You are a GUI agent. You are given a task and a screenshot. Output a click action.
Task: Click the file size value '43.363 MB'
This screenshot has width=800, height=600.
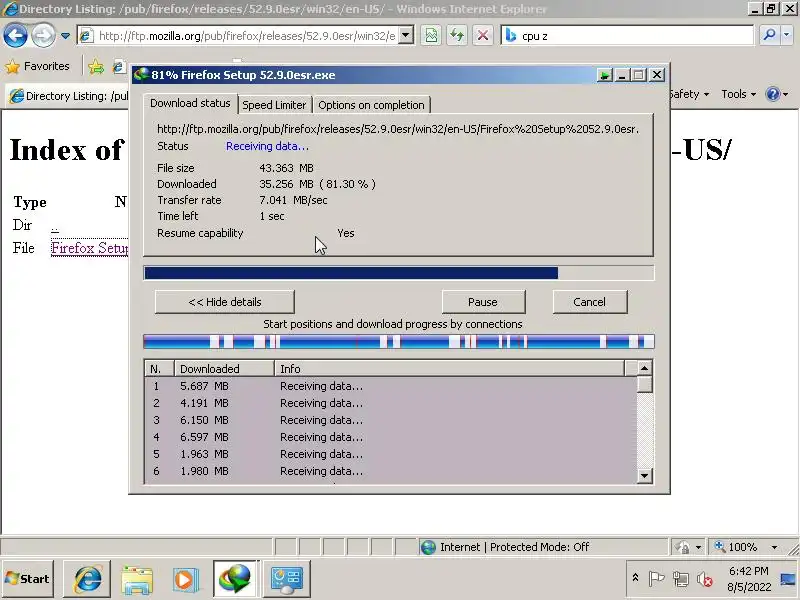coord(286,168)
